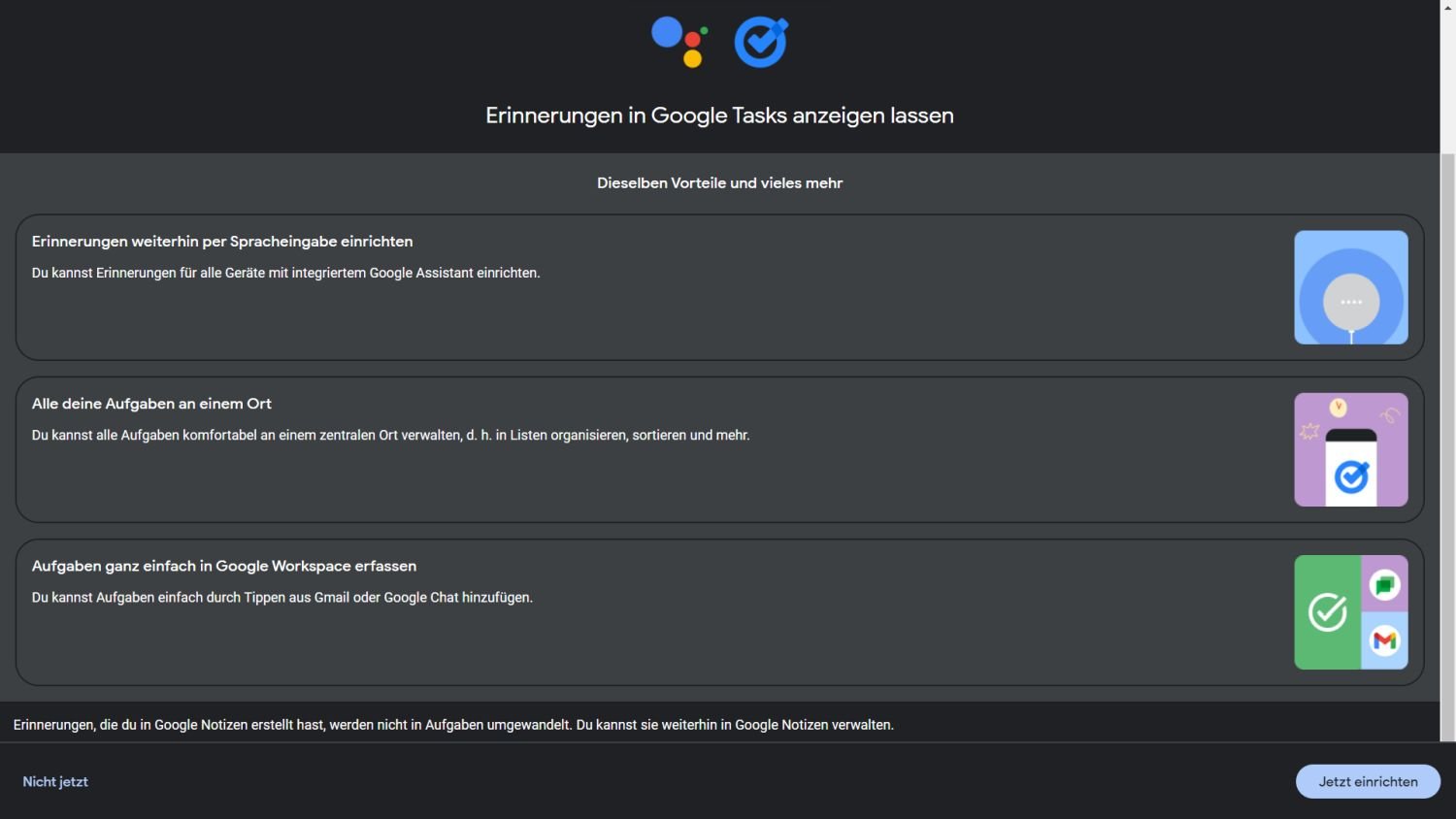The width and height of the screenshot is (1456, 819).
Task: Select the "Erinnerungen weiterhin per Spracheingabe einrichten" title
Action: coord(222,242)
